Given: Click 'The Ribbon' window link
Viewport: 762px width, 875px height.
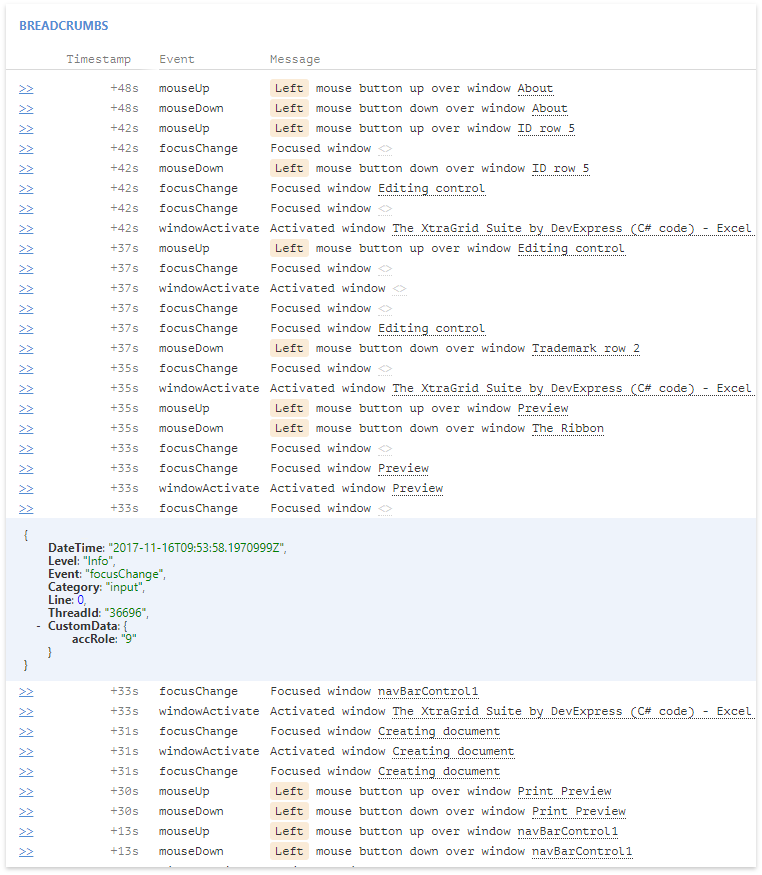Looking at the screenshot, I should point(567,429).
